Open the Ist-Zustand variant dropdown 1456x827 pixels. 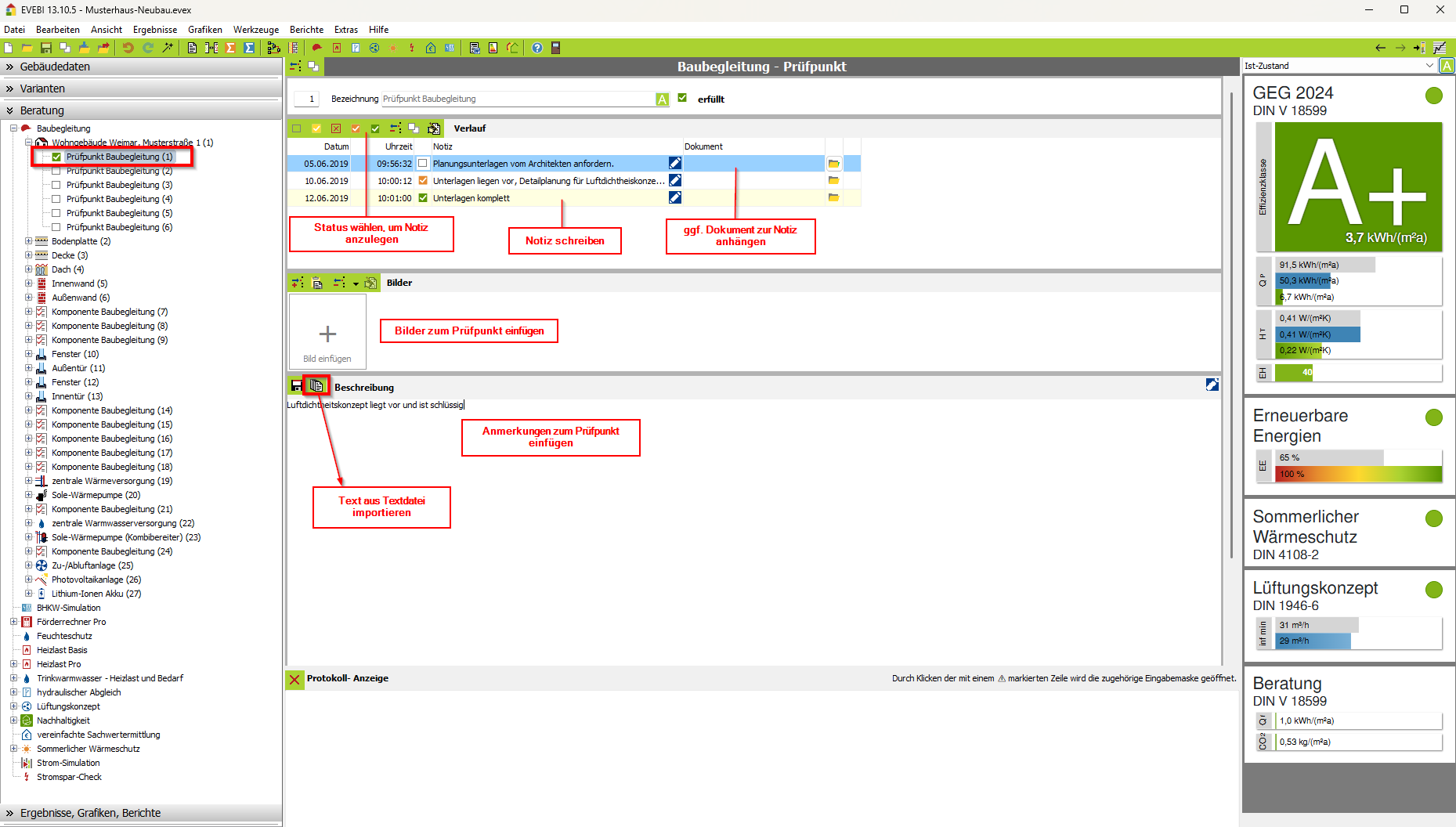pyautogui.click(x=1429, y=66)
